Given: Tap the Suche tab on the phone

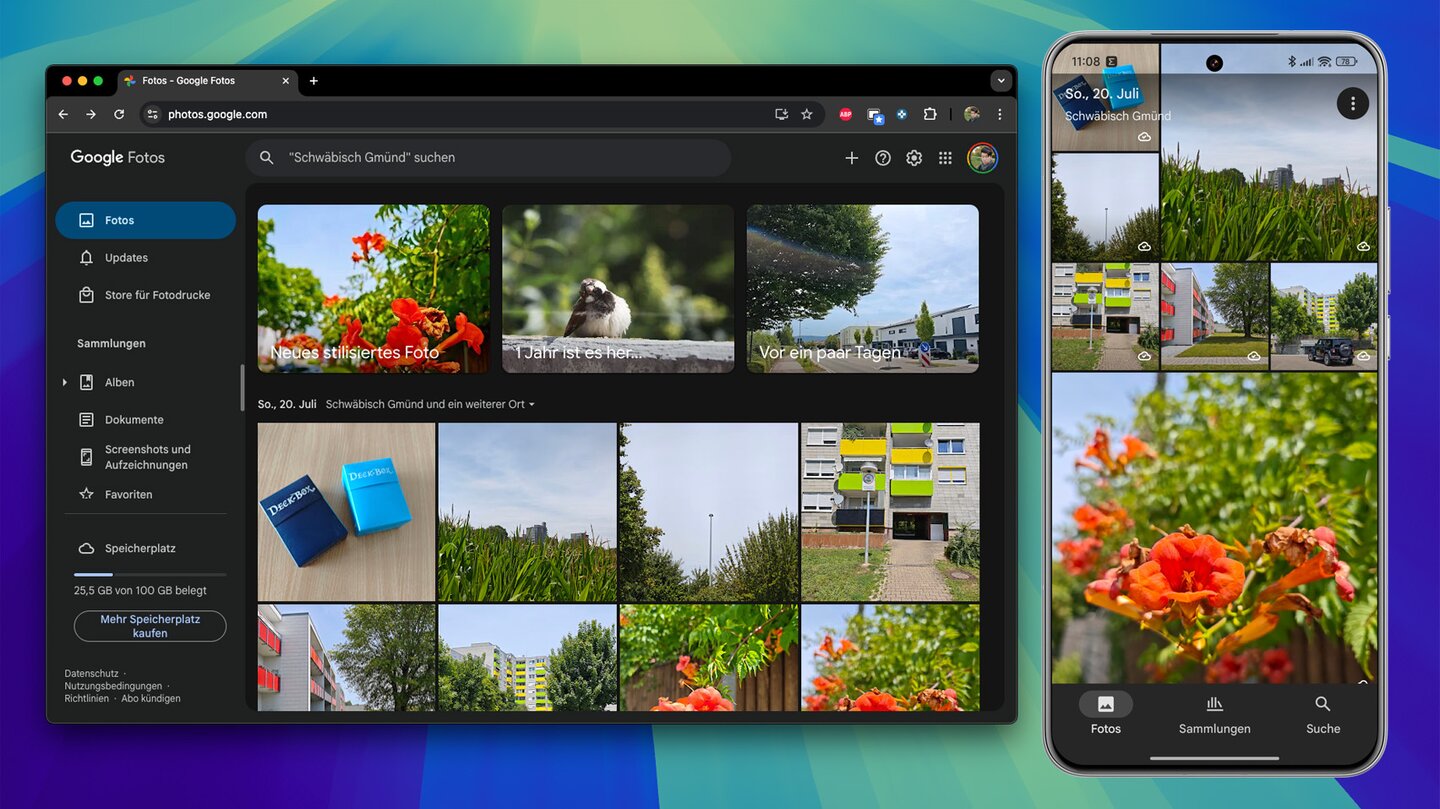Looking at the screenshot, I should pos(1323,714).
